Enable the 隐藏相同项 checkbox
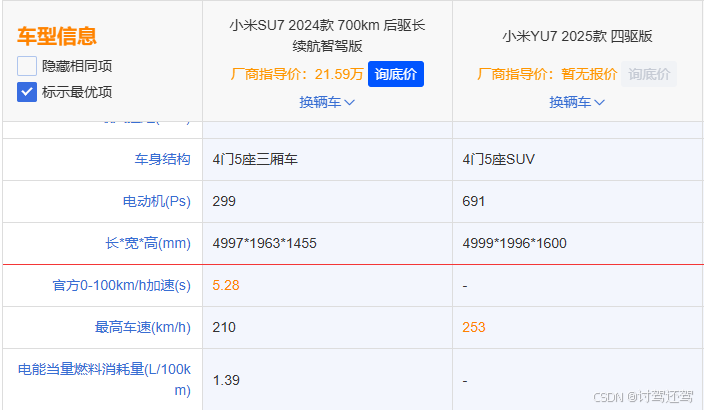Screen dimensions: 704x410 26,66
